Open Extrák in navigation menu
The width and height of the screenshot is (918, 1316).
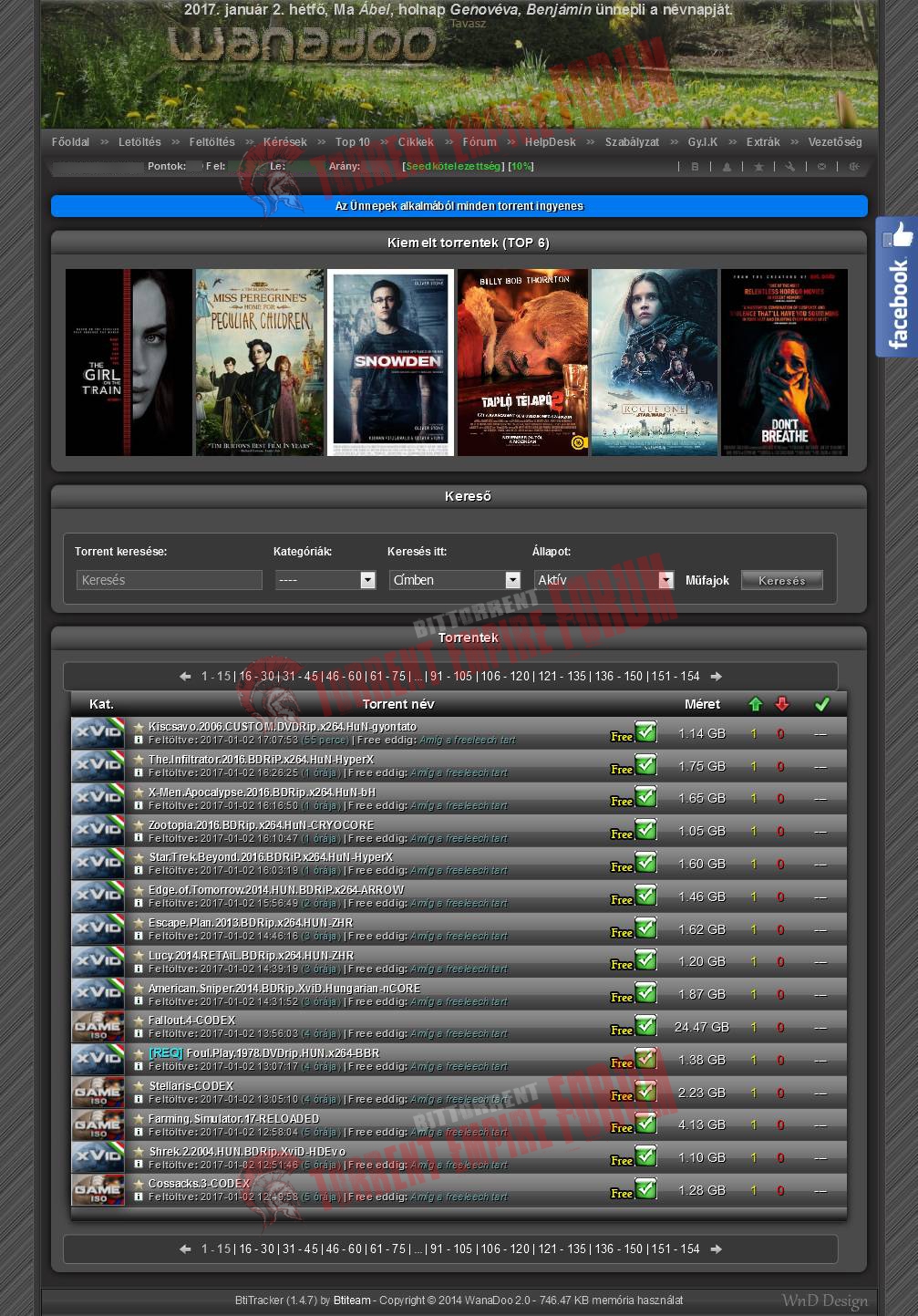coord(763,142)
